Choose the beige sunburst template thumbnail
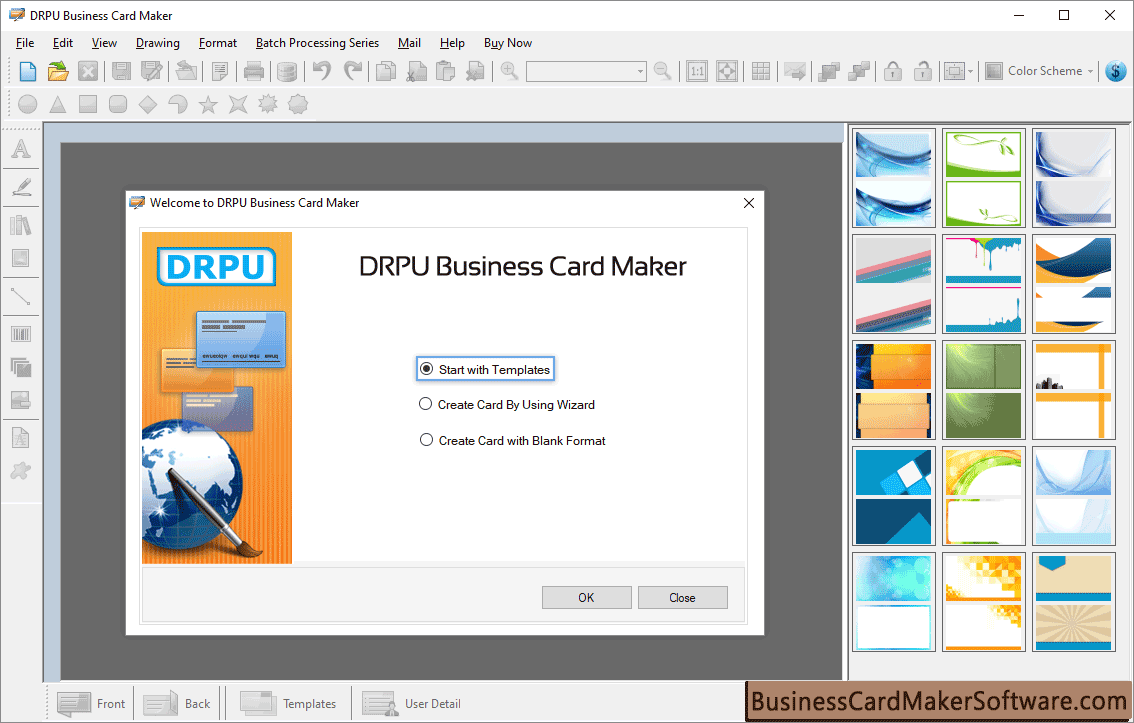Viewport: 1134px width, 723px height. (1073, 602)
